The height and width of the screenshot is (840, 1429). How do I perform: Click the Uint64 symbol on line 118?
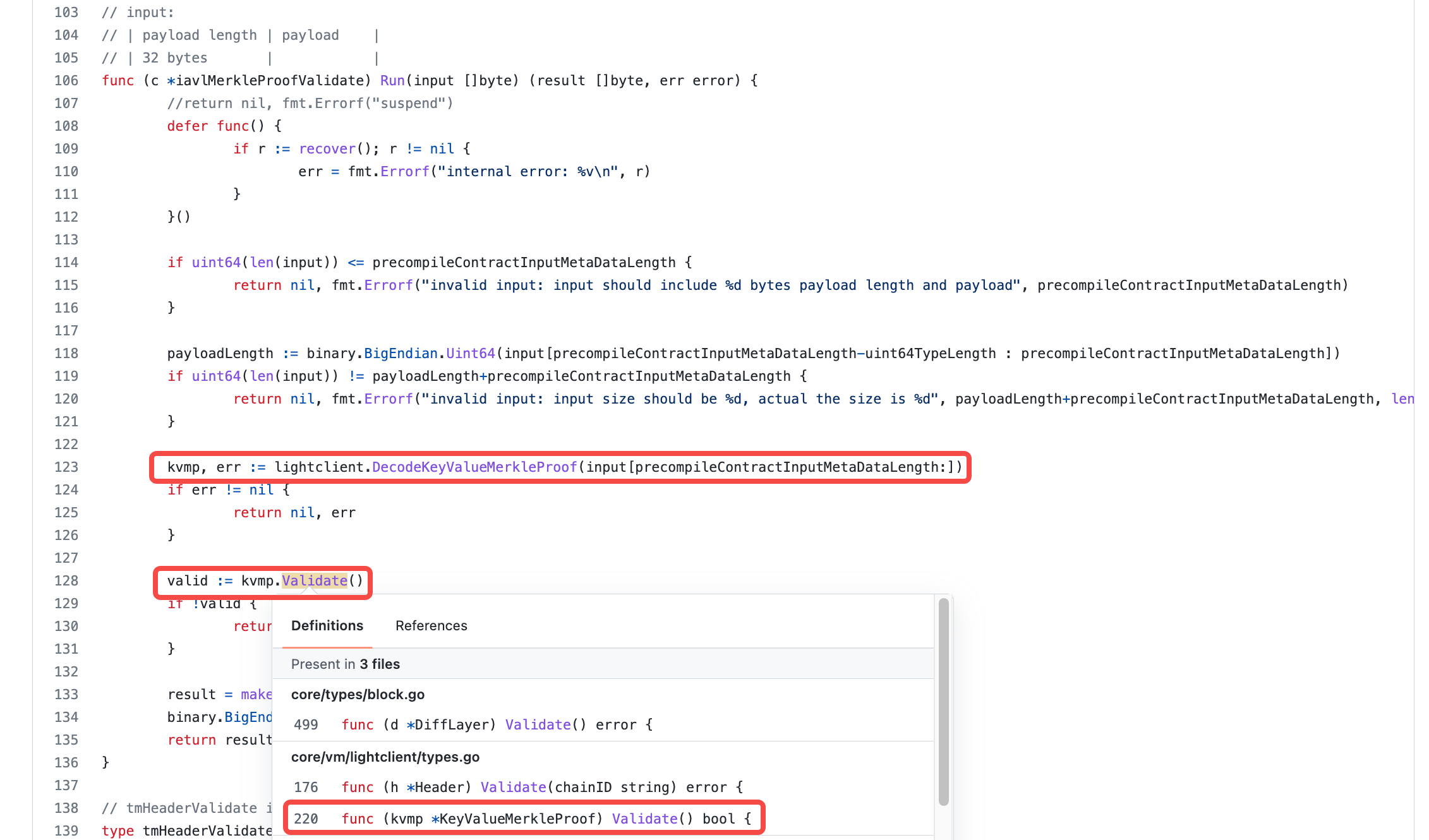(470, 353)
